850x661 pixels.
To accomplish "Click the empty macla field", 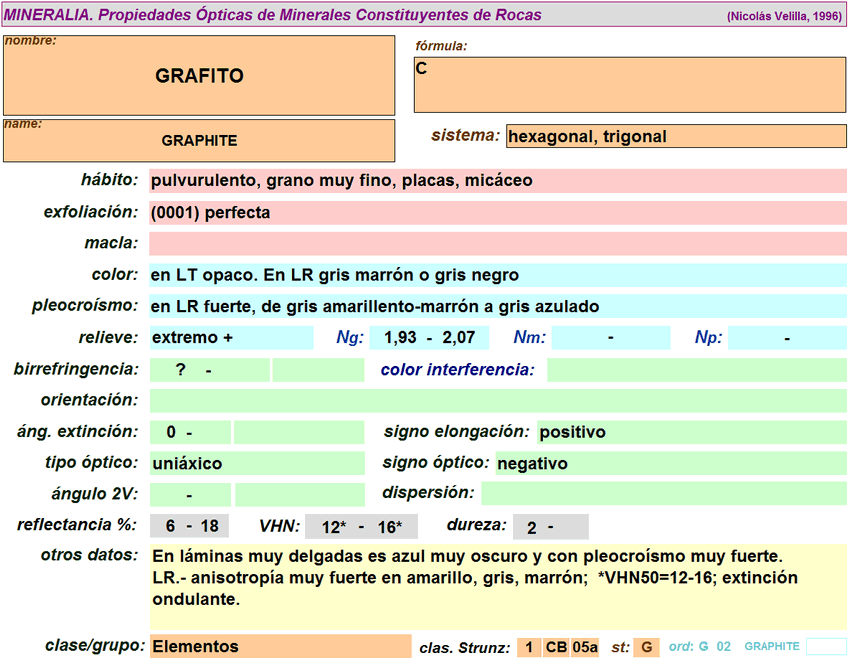I will [x=498, y=244].
